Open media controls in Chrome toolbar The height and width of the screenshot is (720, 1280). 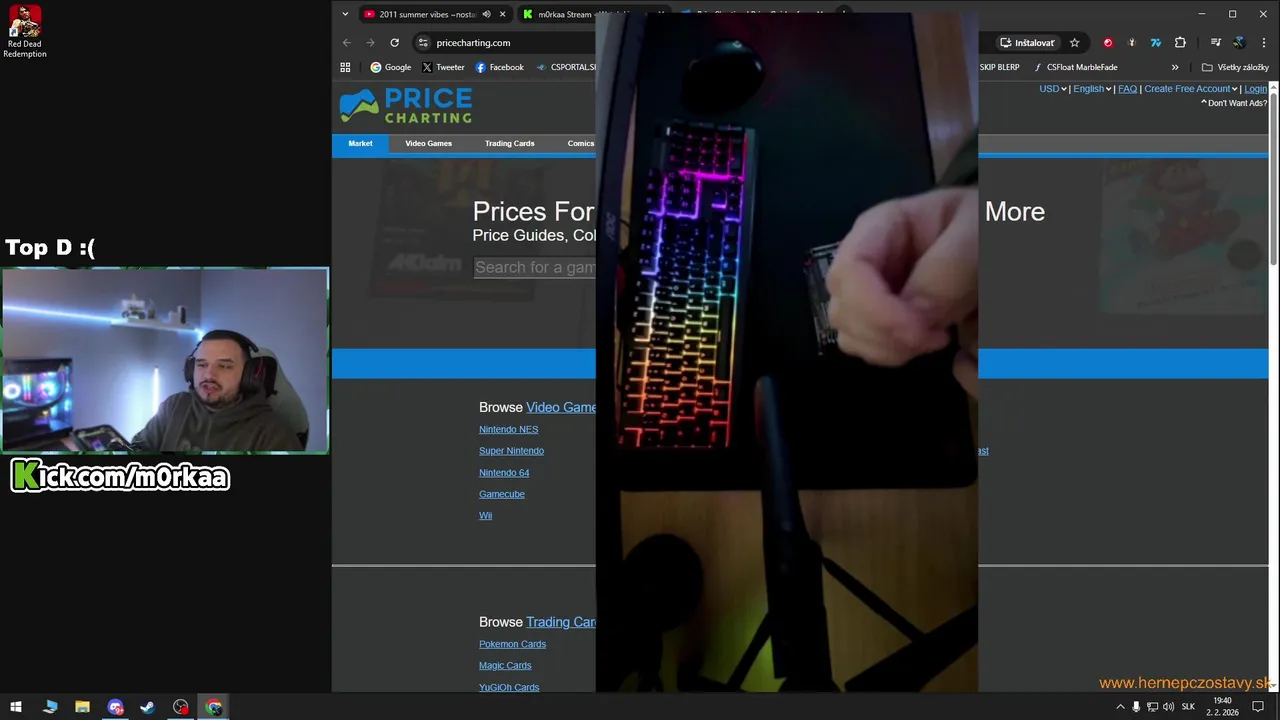1215,43
